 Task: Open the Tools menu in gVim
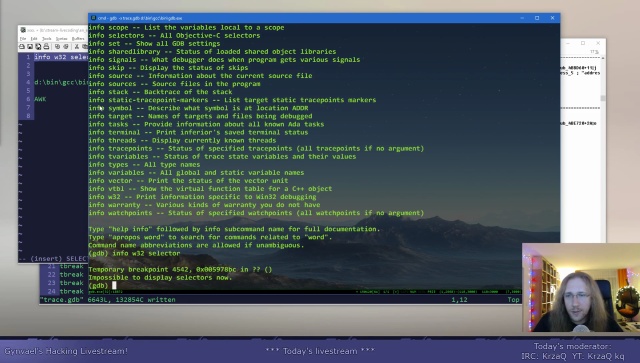[47, 38]
